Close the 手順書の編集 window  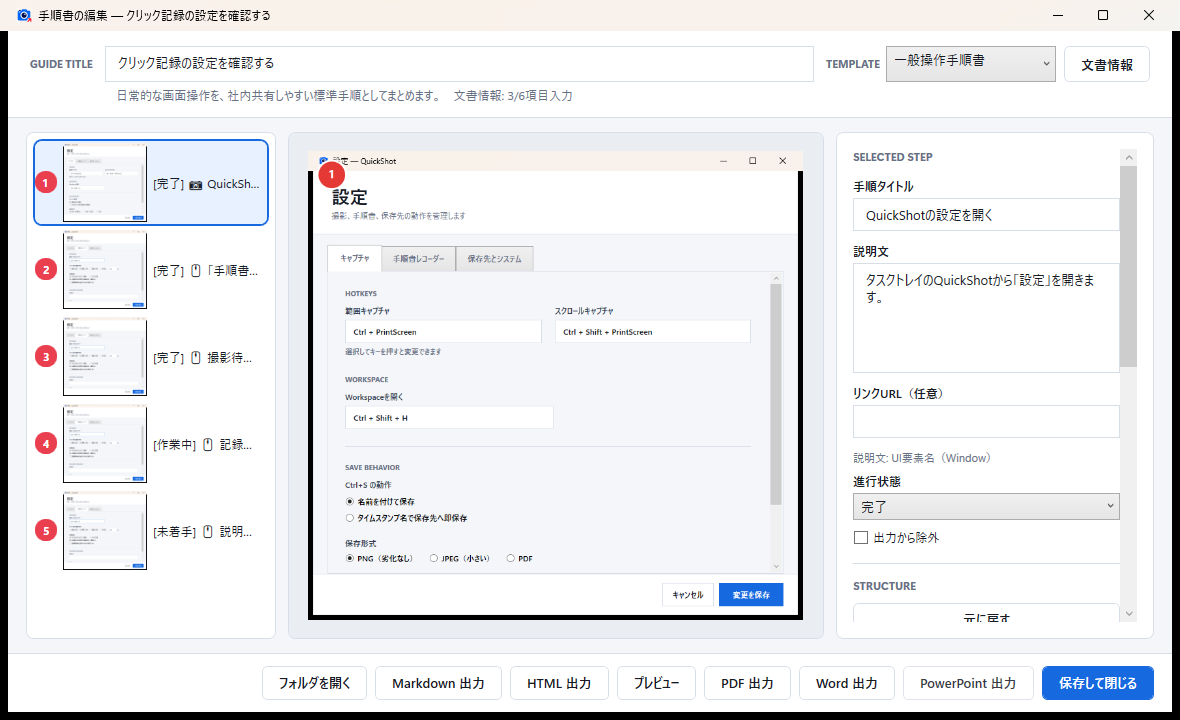click(1148, 15)
